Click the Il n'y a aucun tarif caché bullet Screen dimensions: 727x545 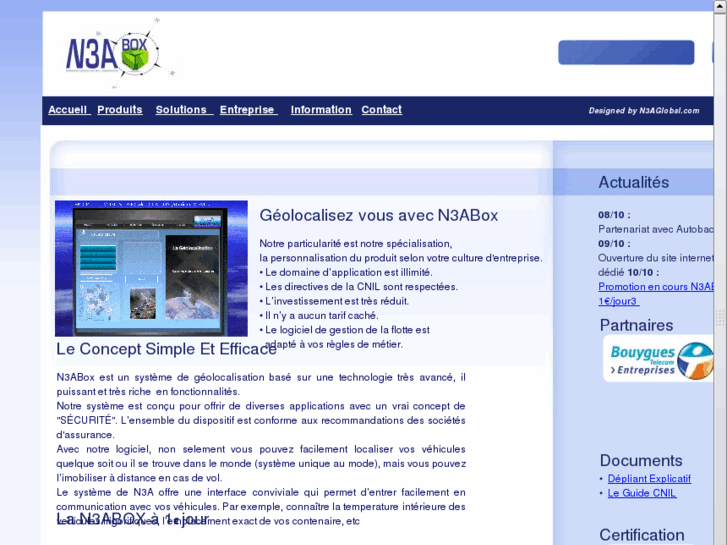click(319, 315)
